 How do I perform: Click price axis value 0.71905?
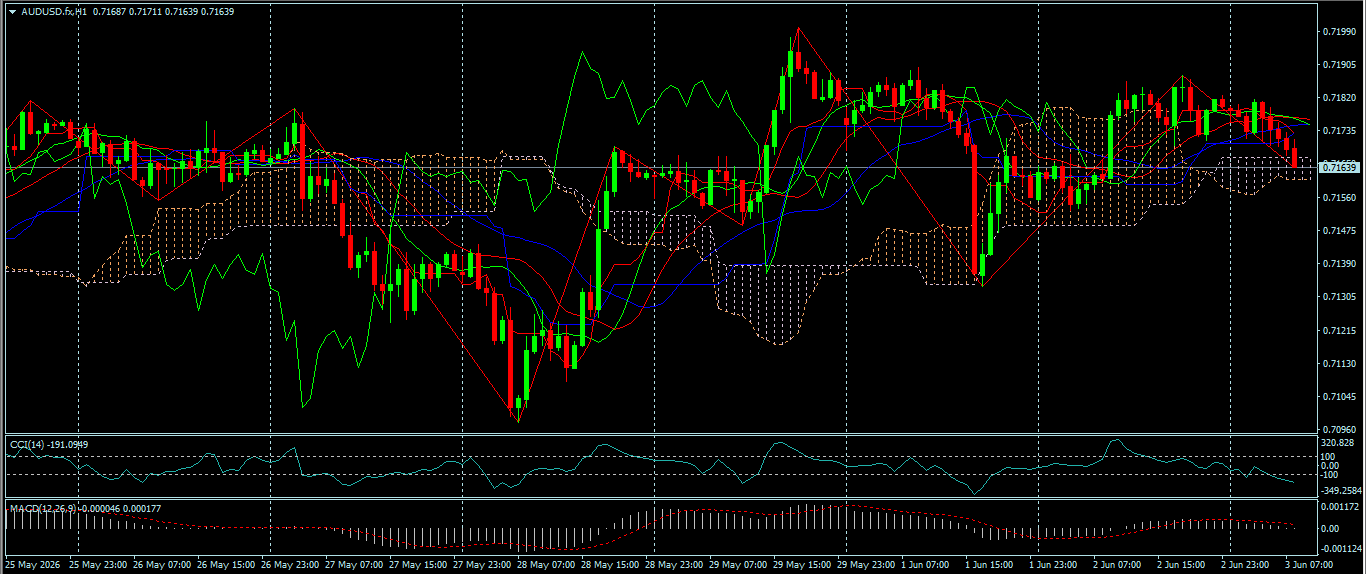[1339, 65]
